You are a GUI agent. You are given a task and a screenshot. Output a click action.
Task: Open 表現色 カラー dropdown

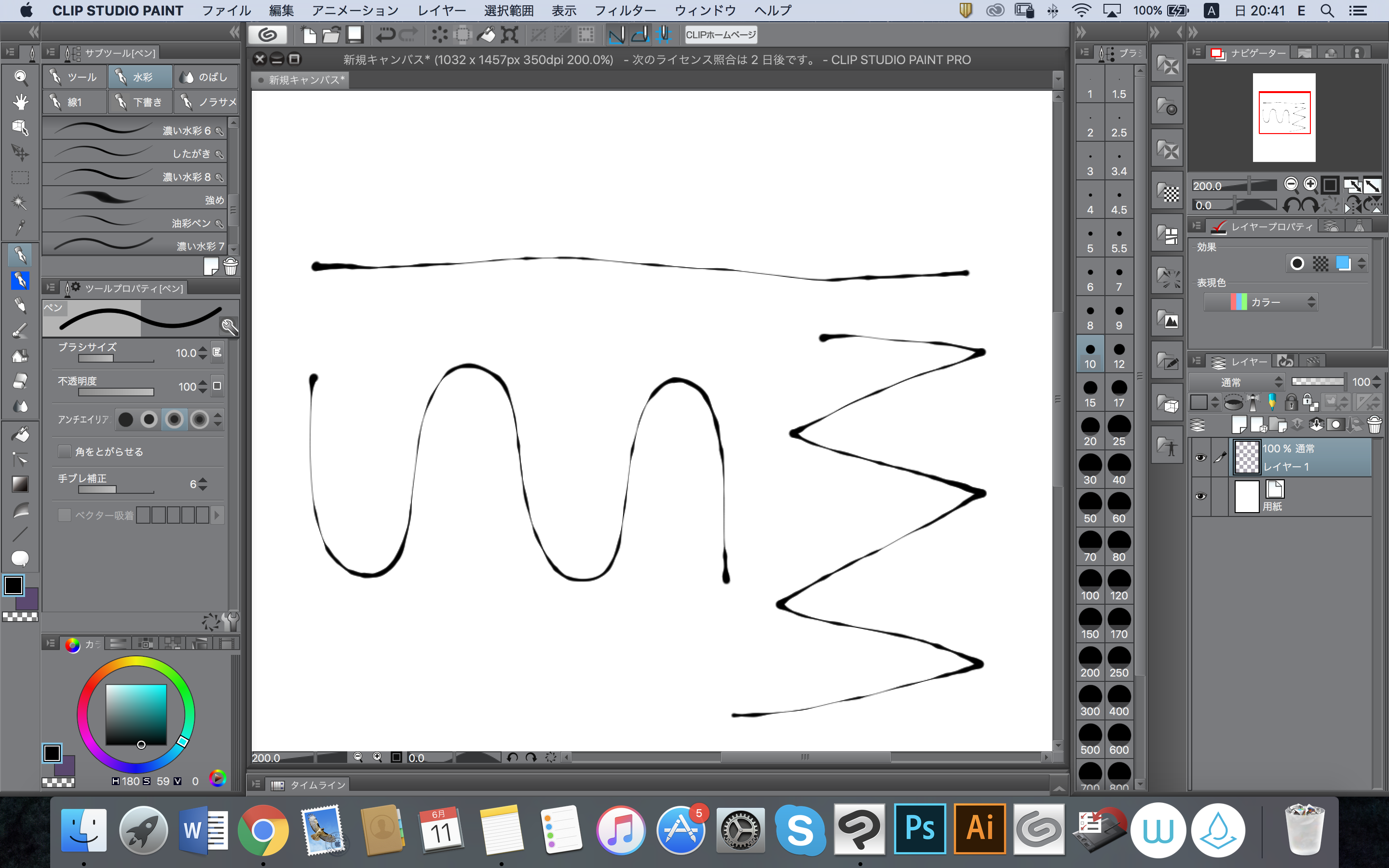point(1260,302)
